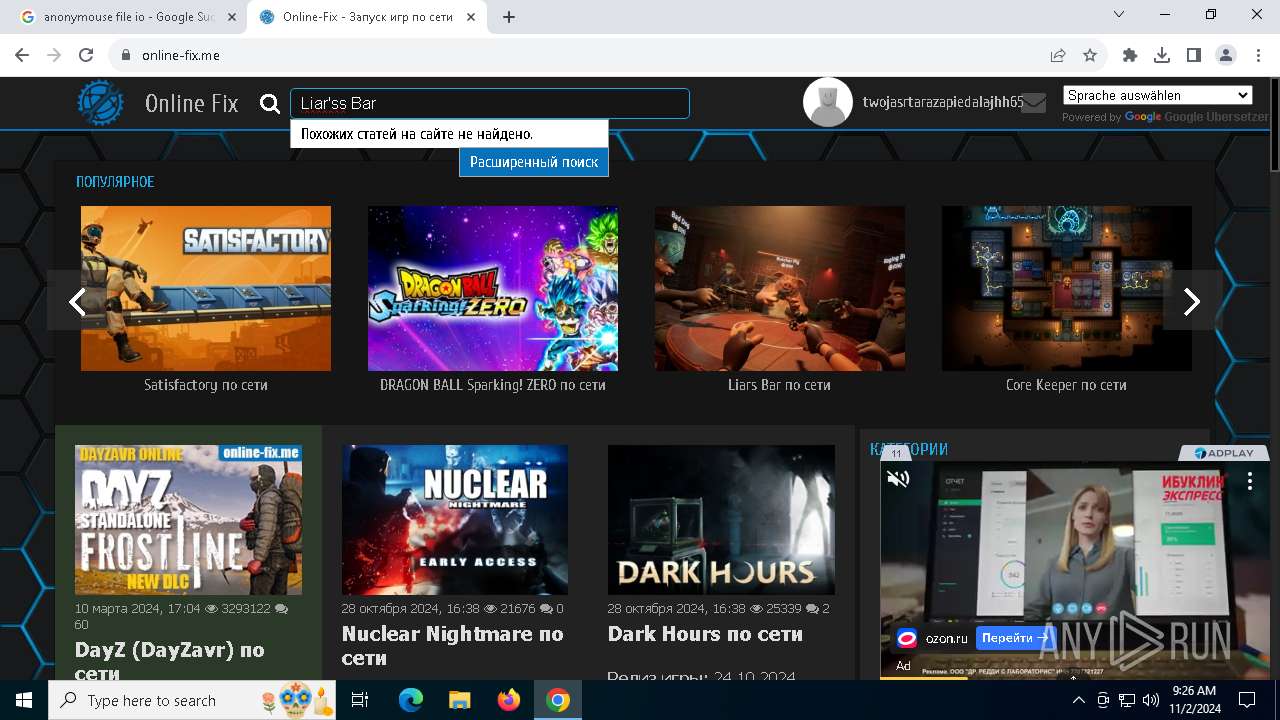Click the ozon.ru label in the ad
1280x720 pixels.
pyautogui.click(x=946, y=638)
